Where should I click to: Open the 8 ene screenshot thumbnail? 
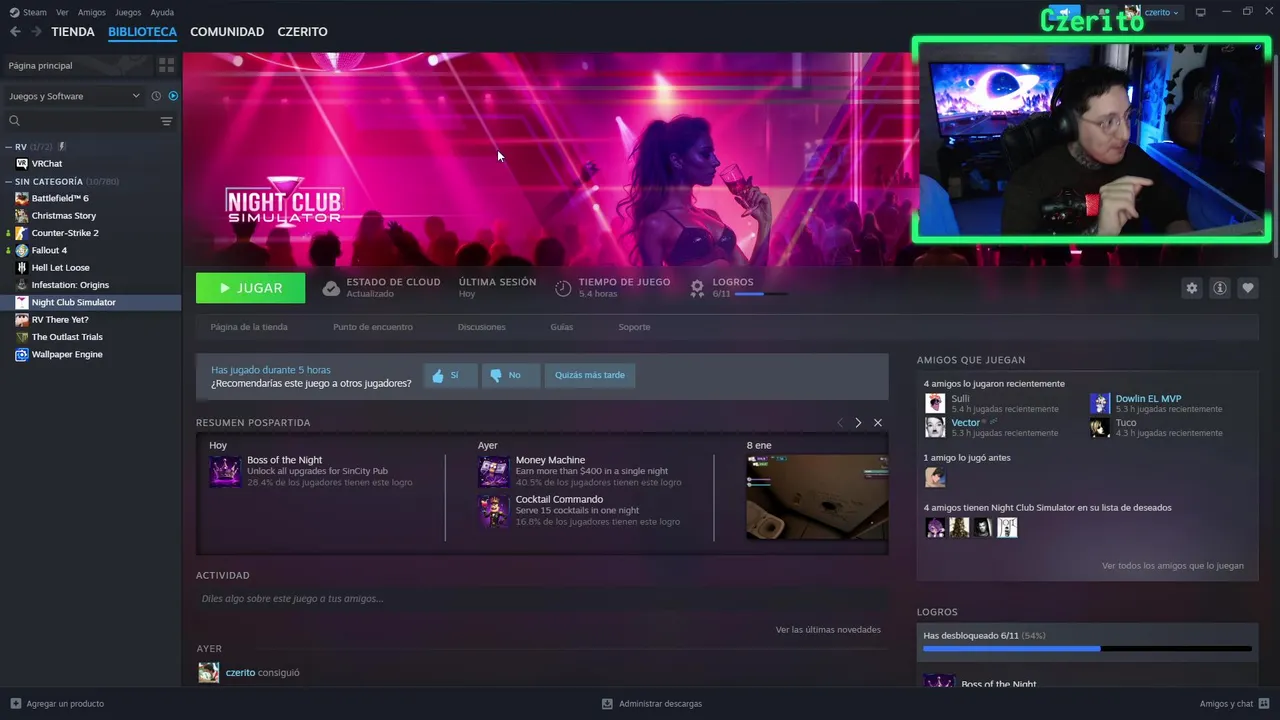click(x=817, y=497)
